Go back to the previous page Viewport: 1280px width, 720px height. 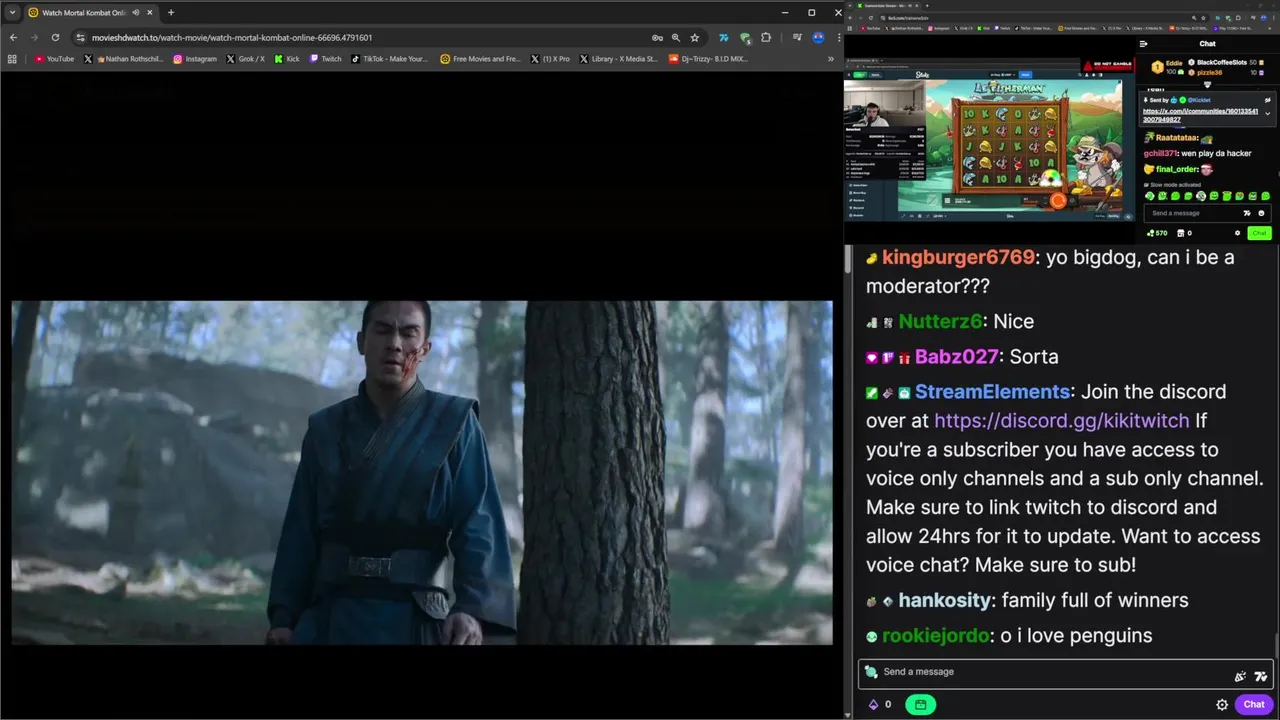13,38
